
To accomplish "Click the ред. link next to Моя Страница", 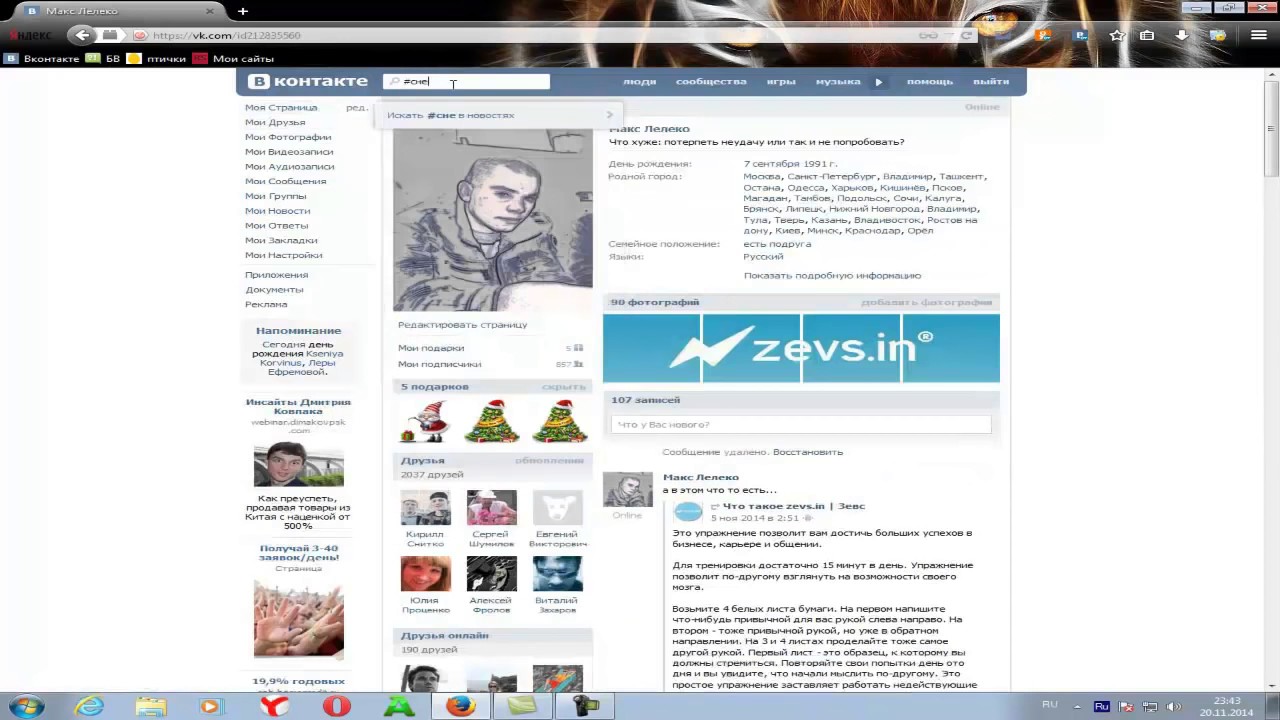I will 356,107.
